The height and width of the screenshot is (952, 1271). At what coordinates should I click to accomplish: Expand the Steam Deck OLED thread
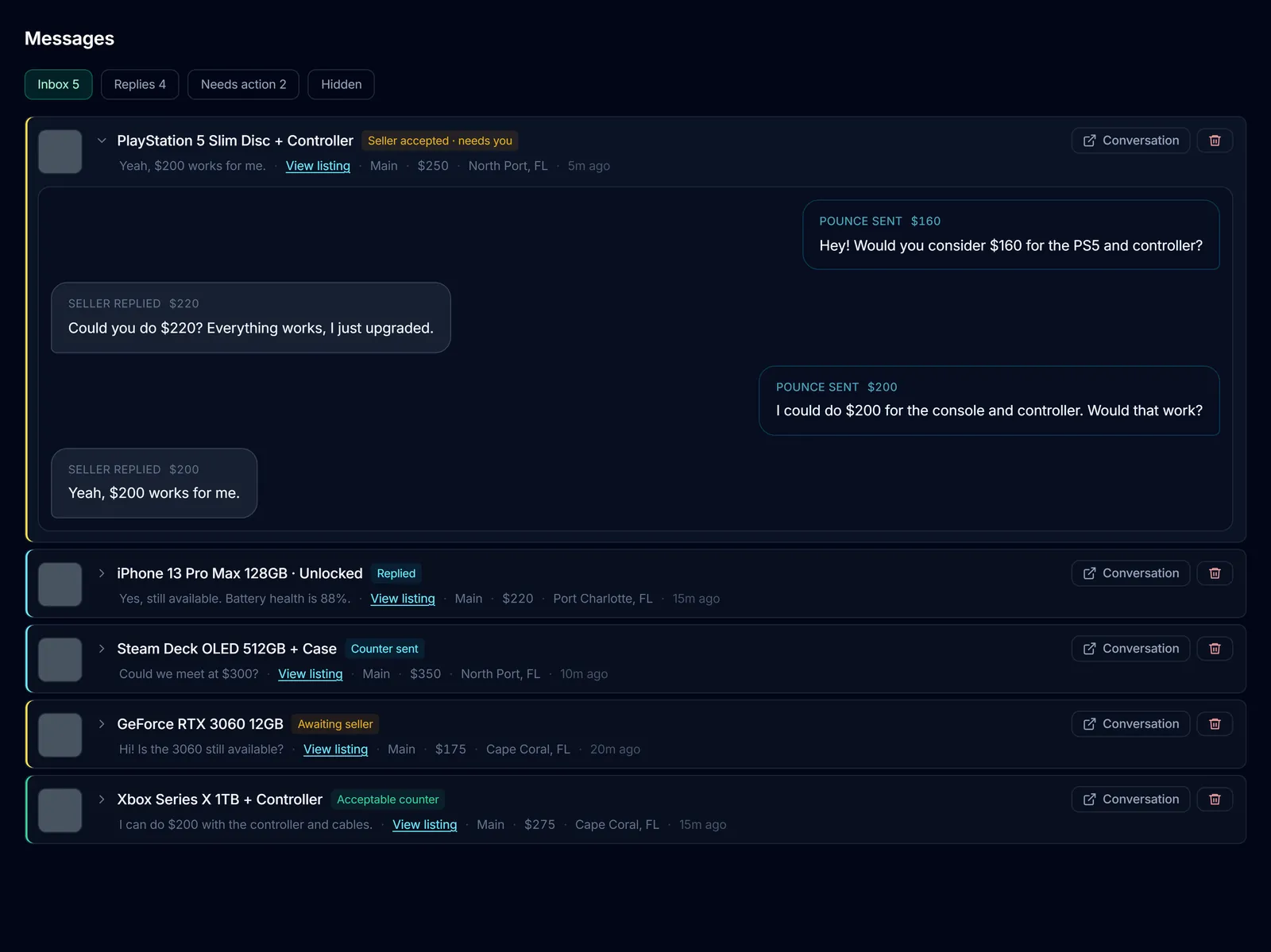(x=102, y=649)
